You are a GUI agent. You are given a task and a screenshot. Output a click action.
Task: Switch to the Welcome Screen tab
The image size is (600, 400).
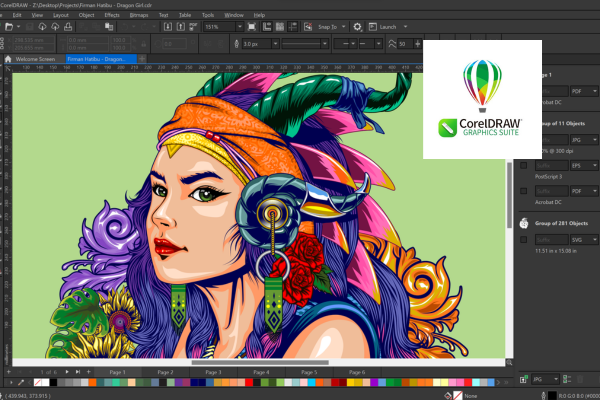click(x=35, y=59)
